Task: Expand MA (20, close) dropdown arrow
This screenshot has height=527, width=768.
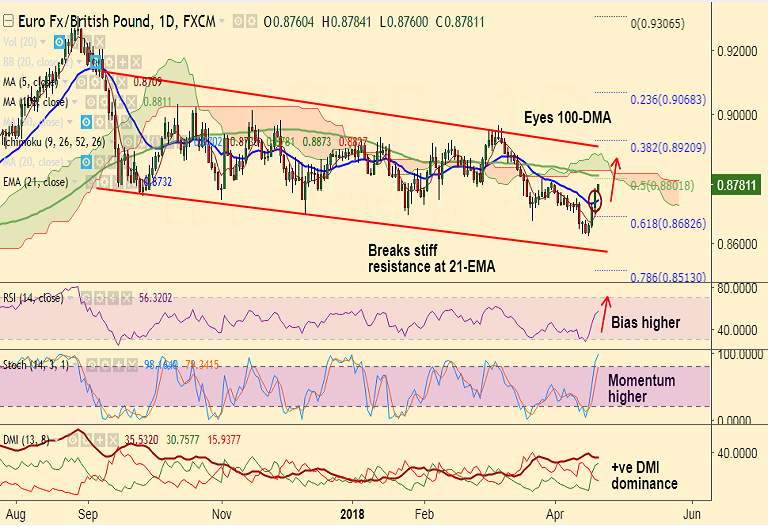Action: (x=70, y=162)
